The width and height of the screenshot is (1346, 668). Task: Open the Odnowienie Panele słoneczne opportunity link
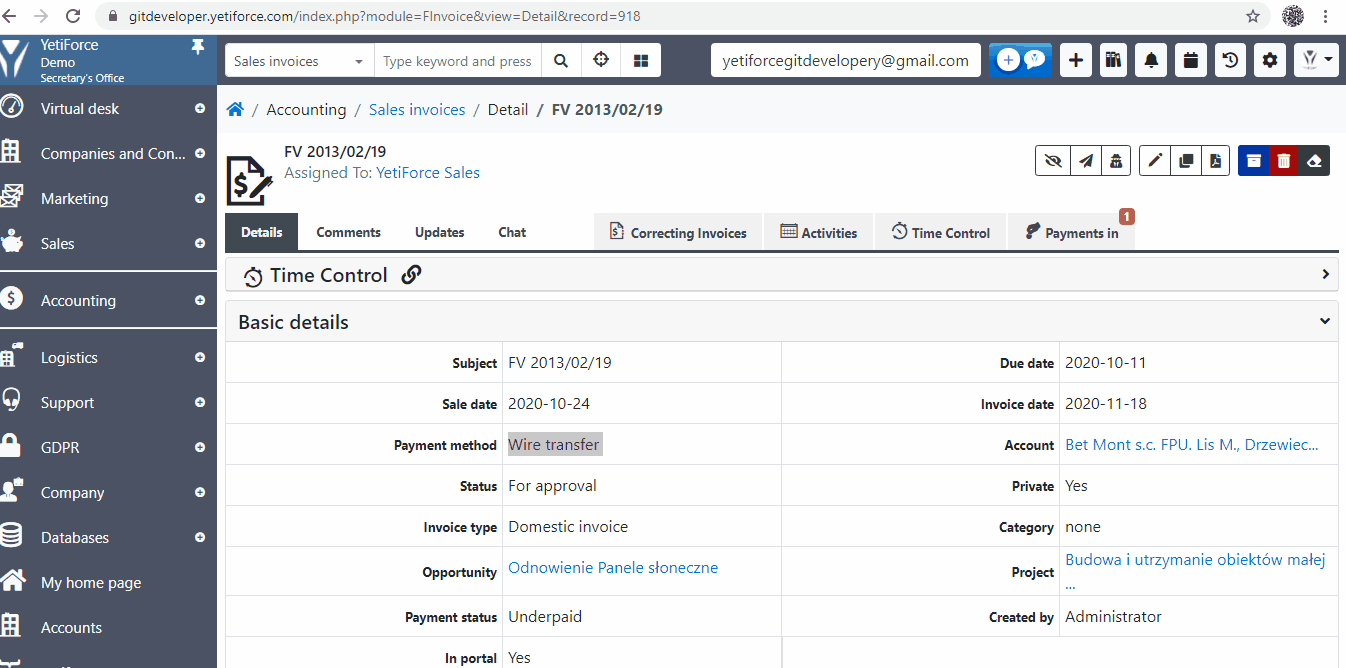coord(613,568)
